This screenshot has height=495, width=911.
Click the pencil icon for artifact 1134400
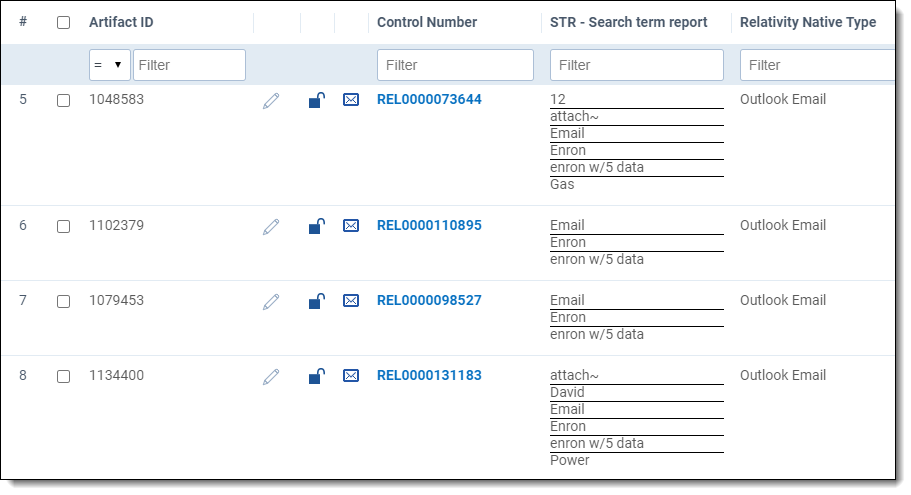[271, 376]
